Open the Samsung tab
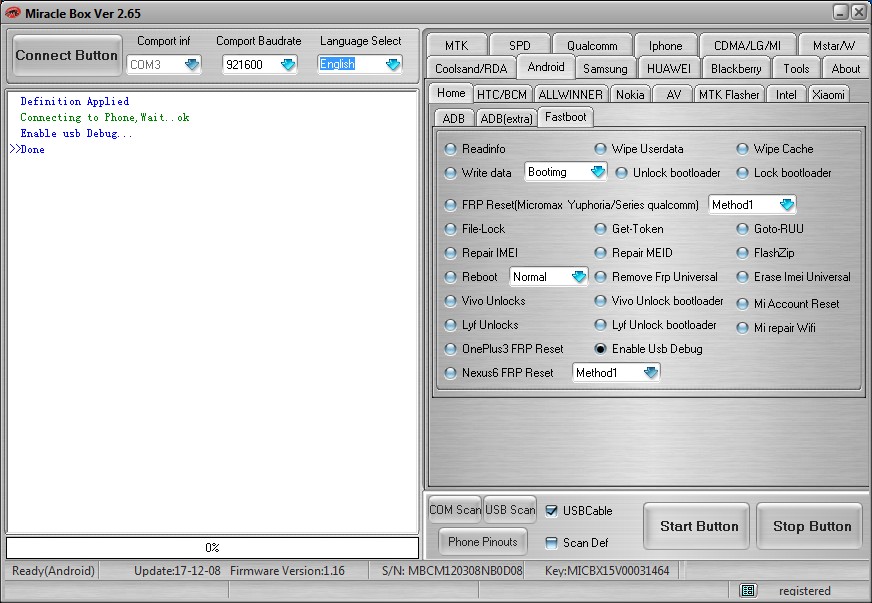 pos(605,68)
